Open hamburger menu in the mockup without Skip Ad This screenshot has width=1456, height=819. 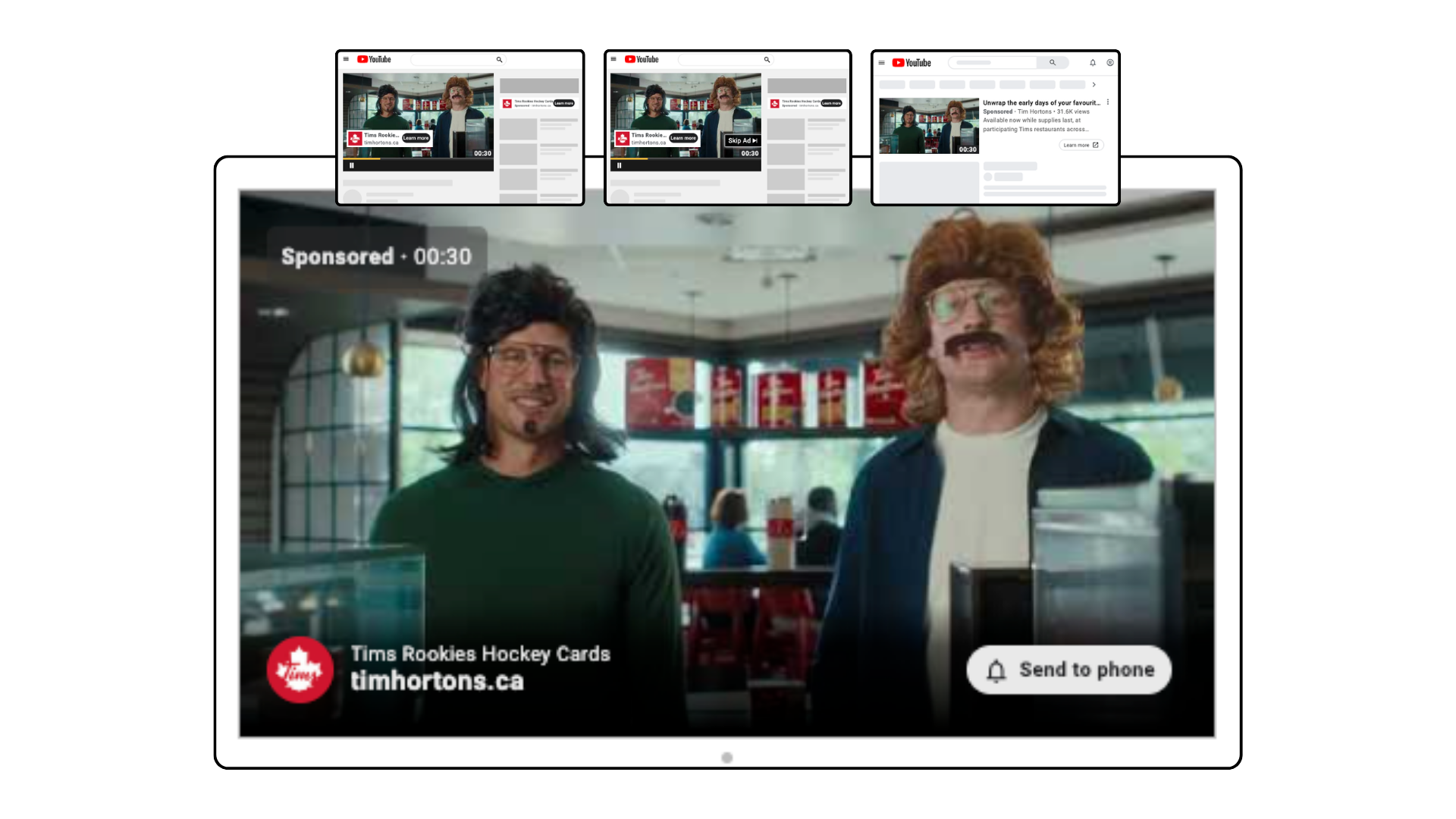point(346,59)
